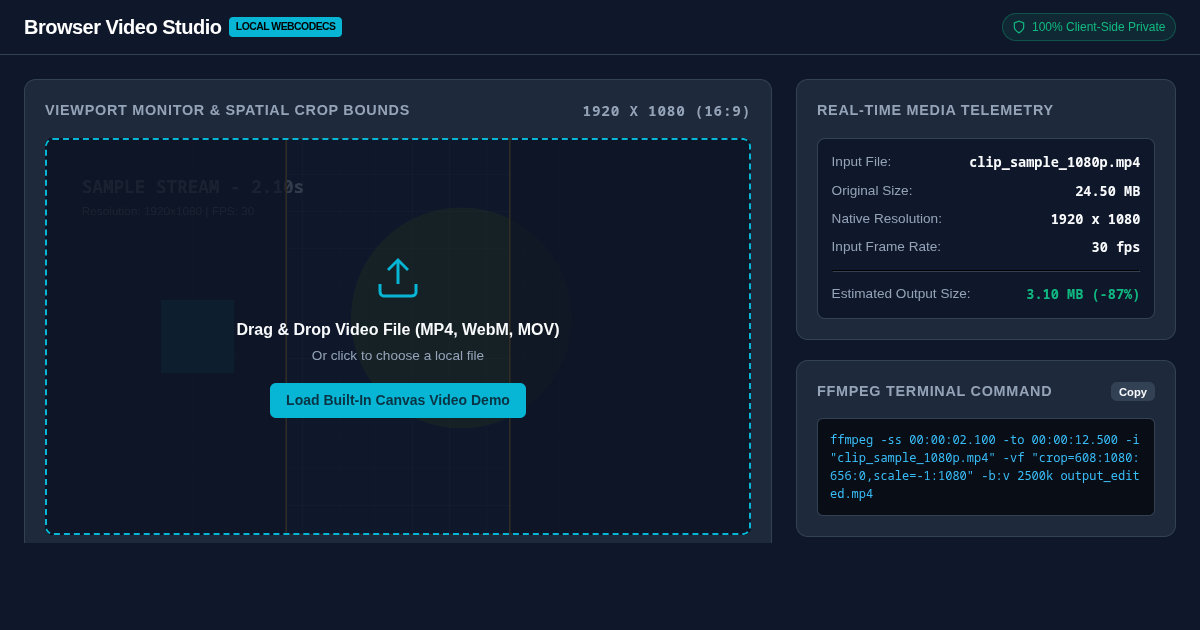Click the Original Size label
The width and height of the screenshot is (1200, 630).
click(872, 191)
